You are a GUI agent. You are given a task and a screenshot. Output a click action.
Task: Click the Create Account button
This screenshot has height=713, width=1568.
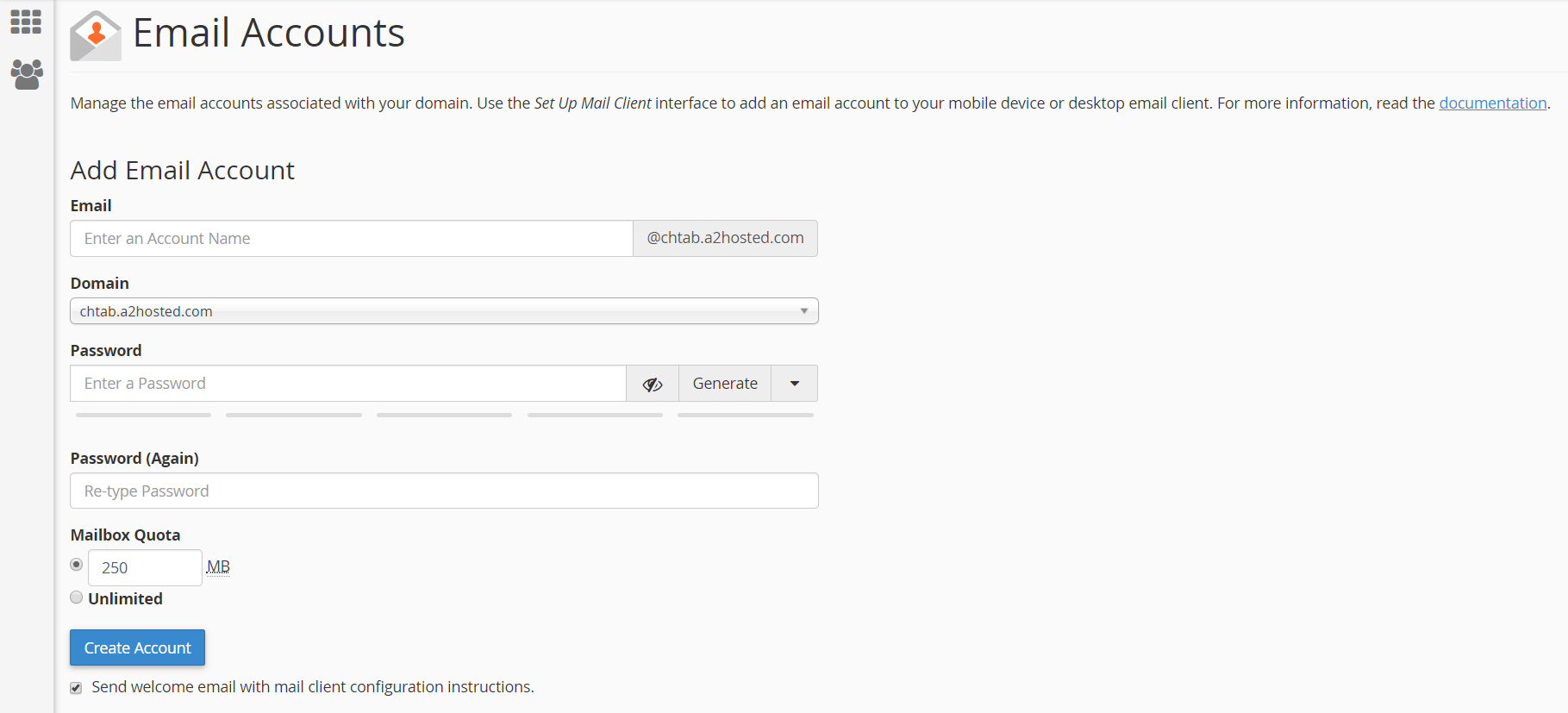(x=137, y=647)
